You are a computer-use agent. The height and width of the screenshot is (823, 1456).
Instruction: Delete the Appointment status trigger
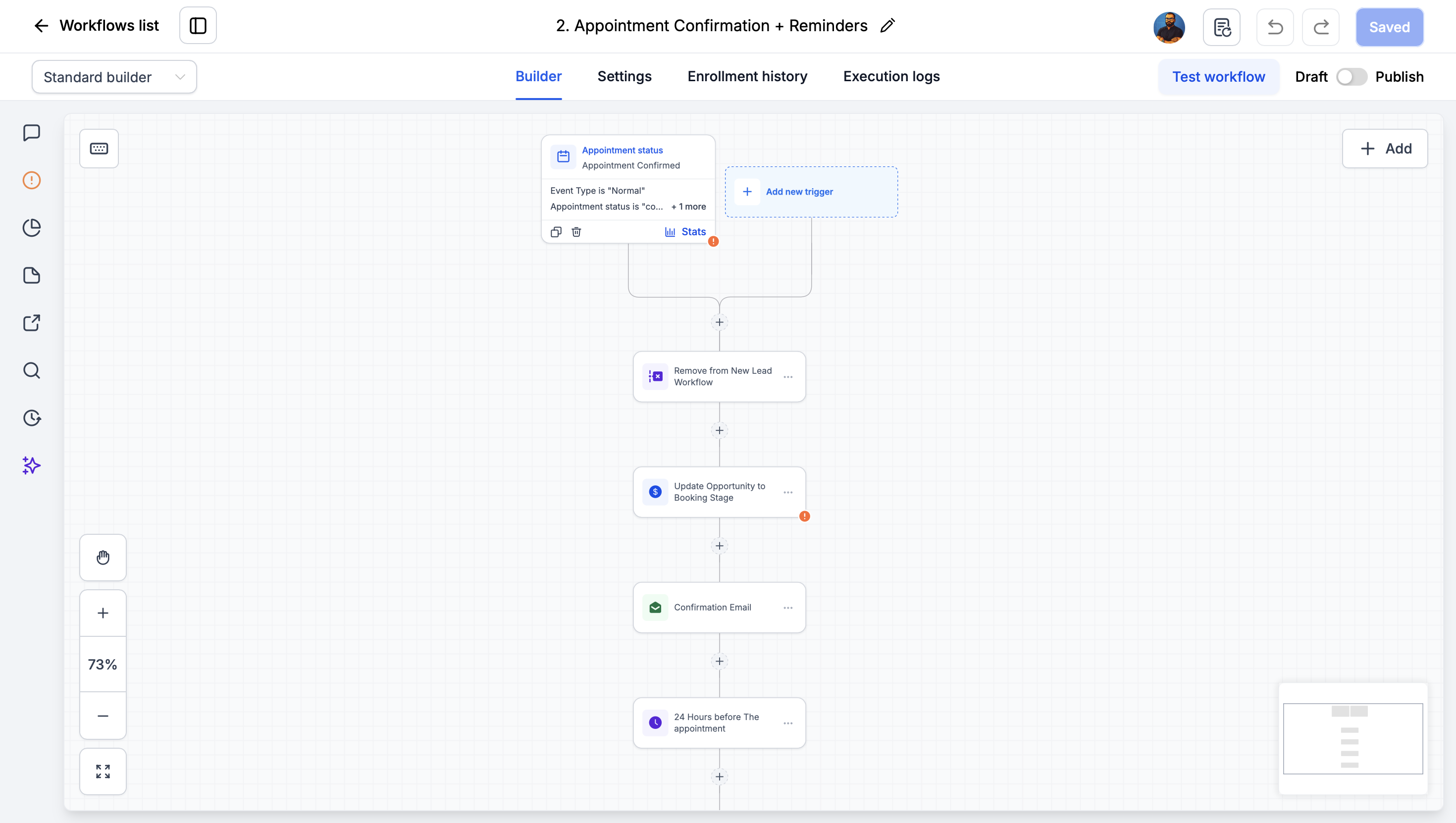tap(576, 232)
